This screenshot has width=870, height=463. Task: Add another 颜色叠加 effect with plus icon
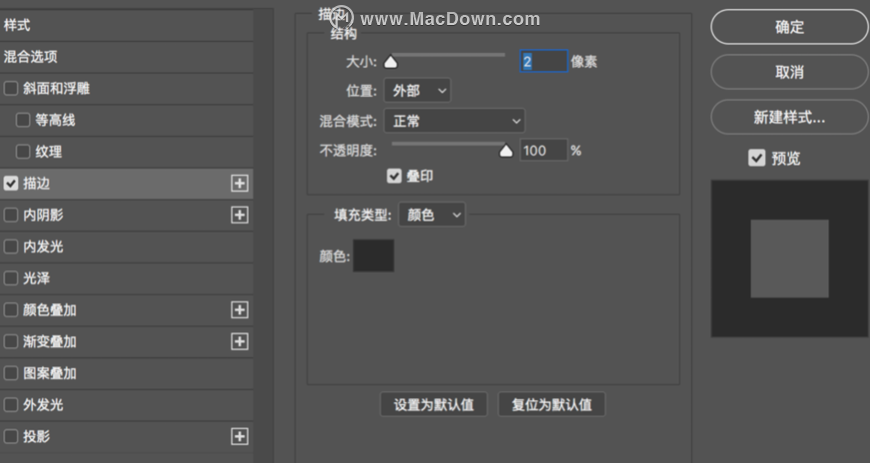click(x=240, y=310)
